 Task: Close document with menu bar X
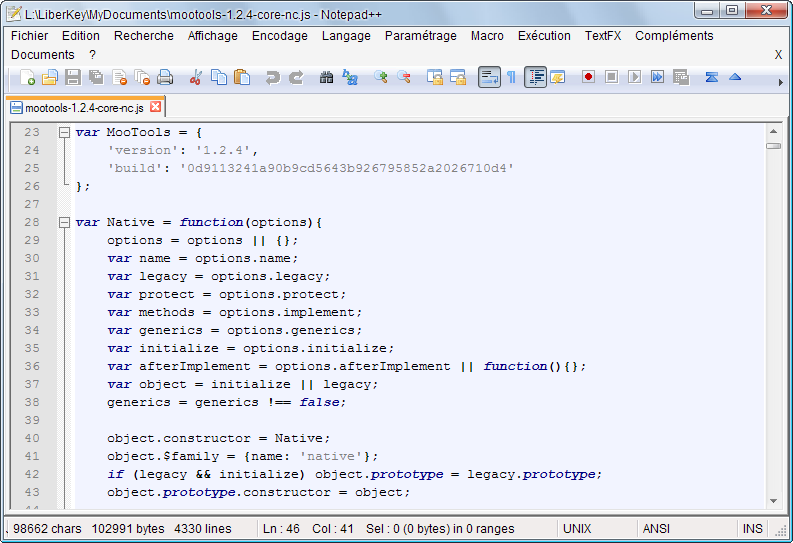click(x=778, y=55)
